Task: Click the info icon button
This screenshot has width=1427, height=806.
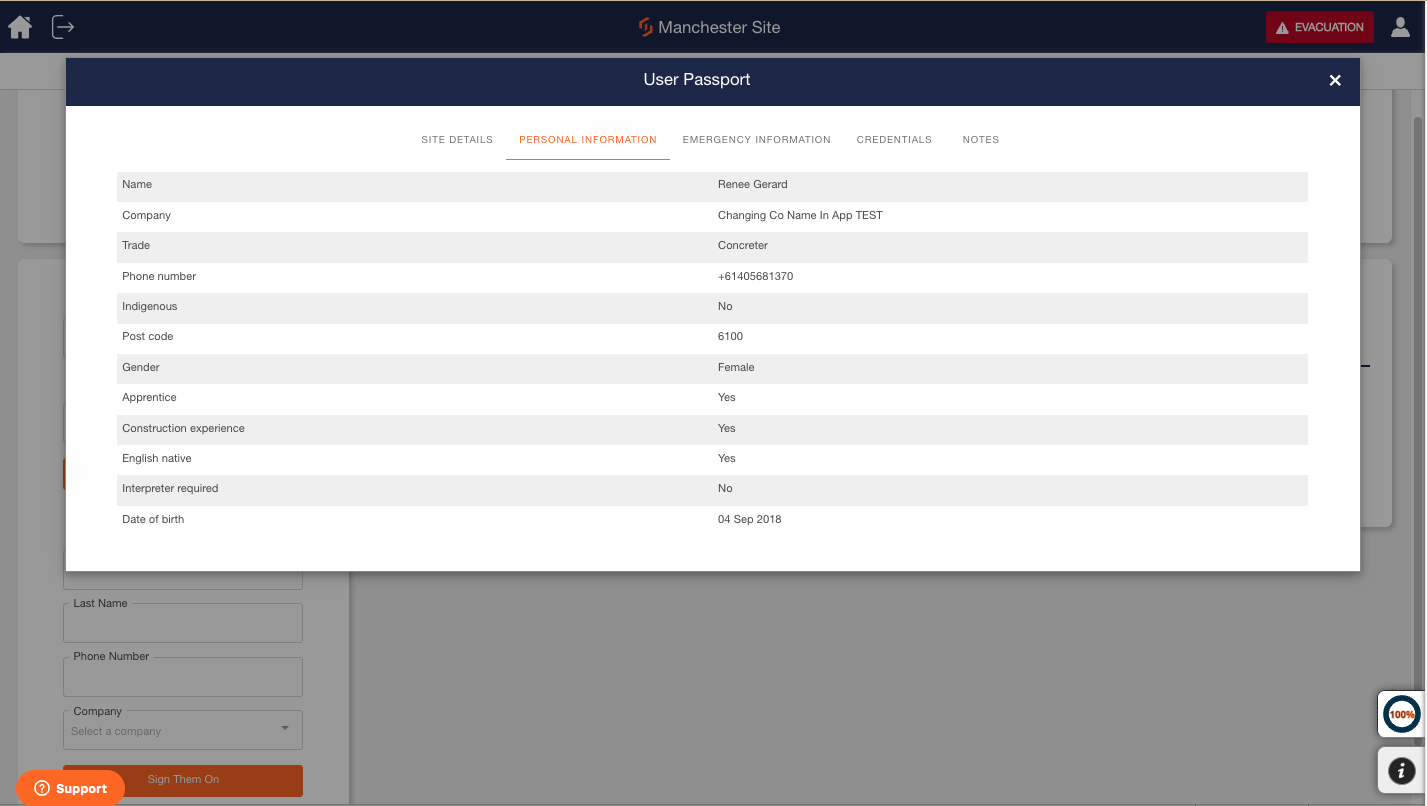Action: (x=1402, y=770)
